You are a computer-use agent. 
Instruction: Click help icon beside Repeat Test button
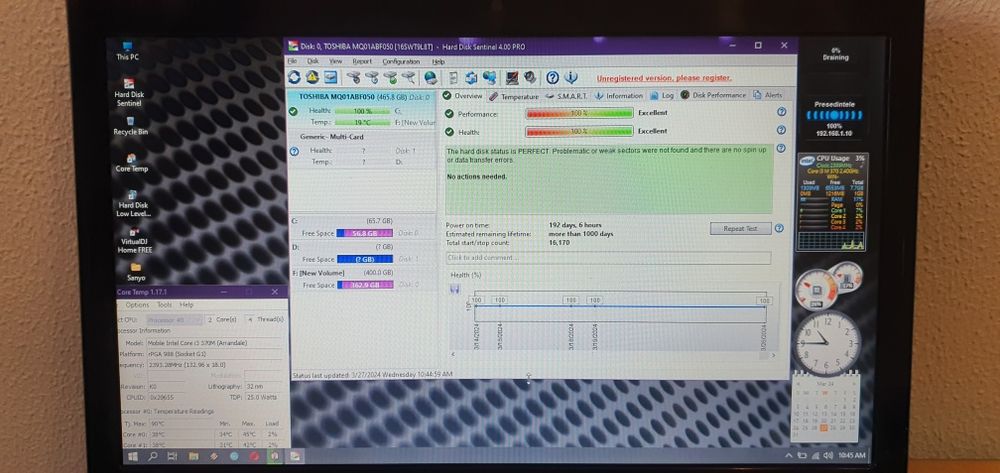click(779, 228)
